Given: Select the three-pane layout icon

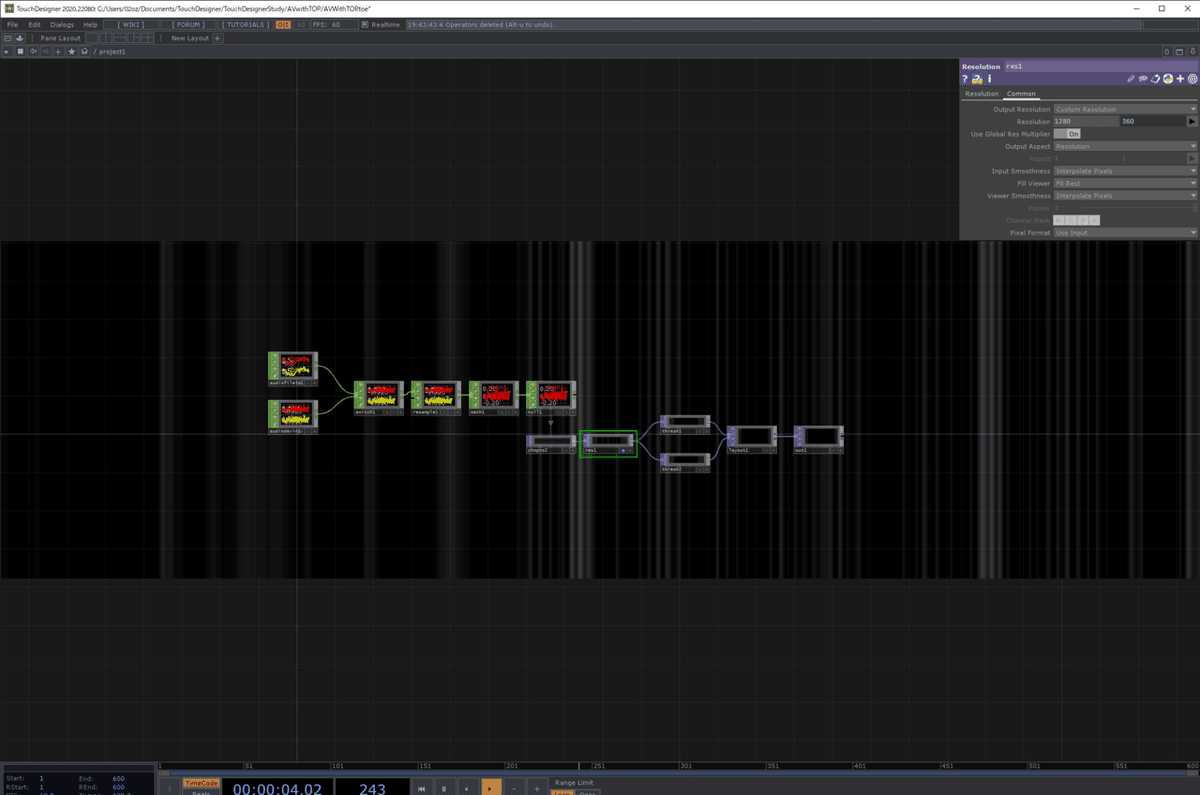Looking at the screenshot, I should (134, 38).
